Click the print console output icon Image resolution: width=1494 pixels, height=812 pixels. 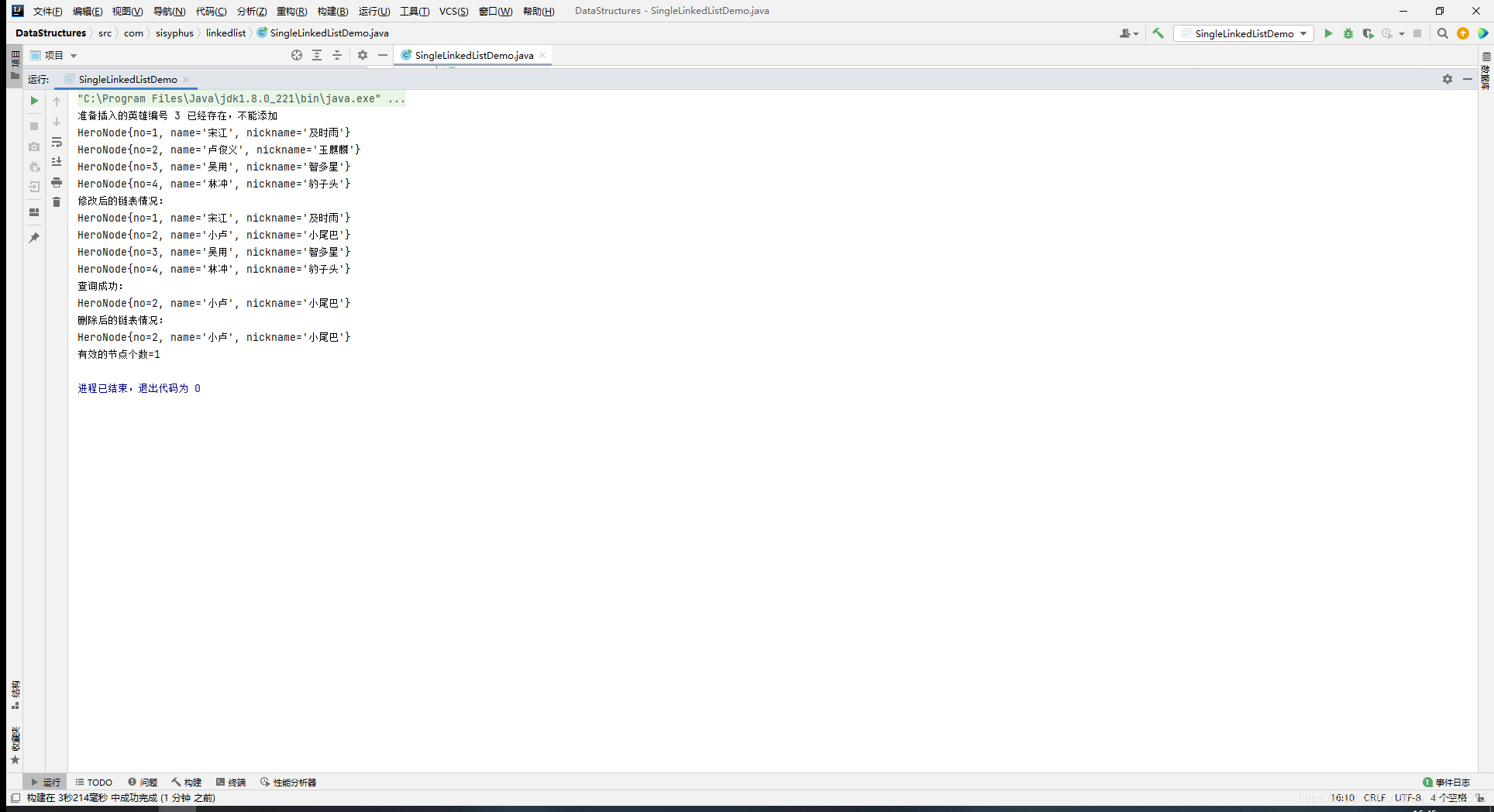pos(57,182)
